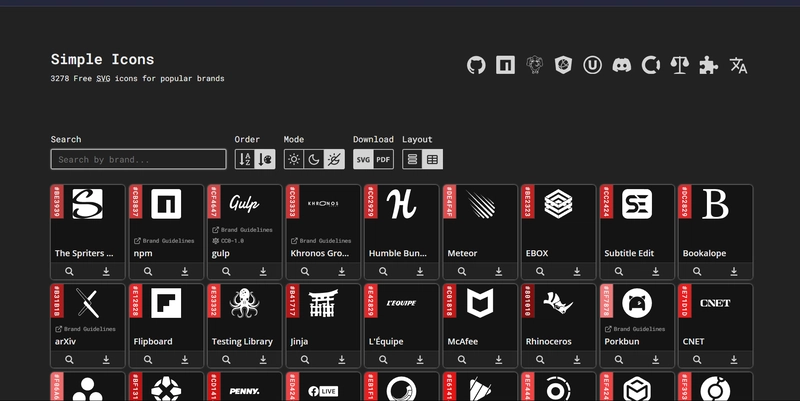Download the Jinja icon

click(341, 360)
